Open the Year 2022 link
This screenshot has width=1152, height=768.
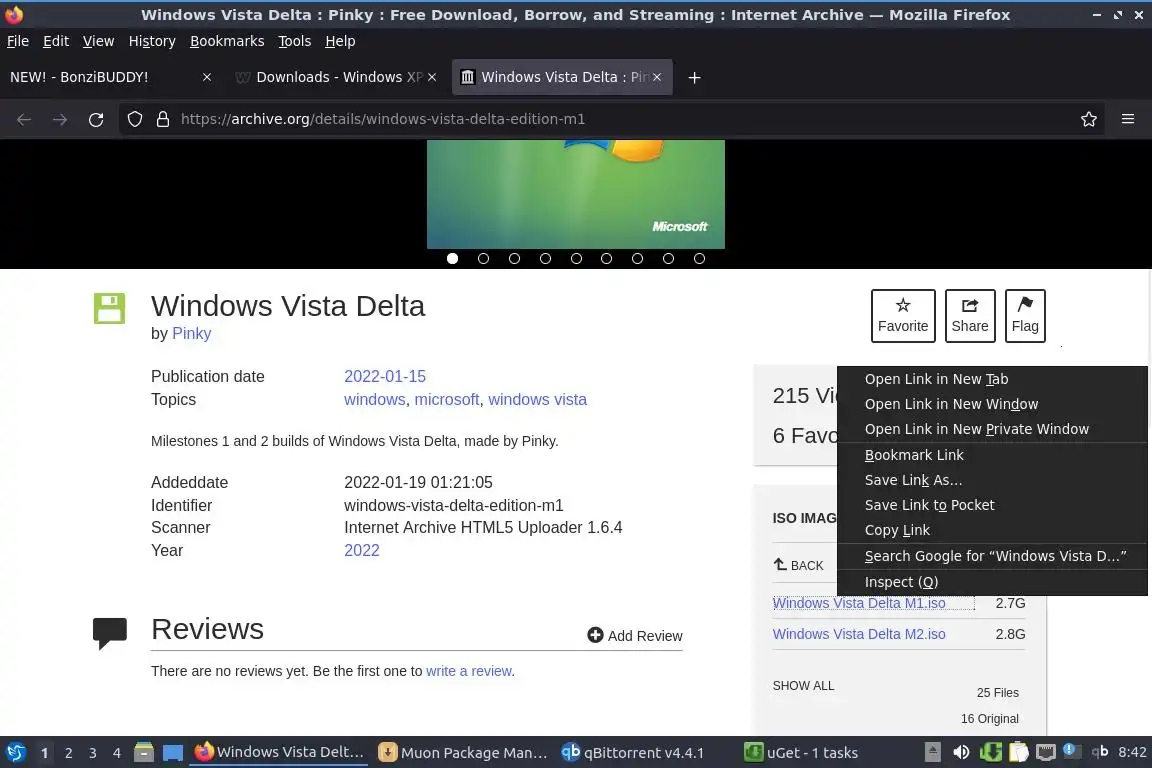pyautogui.click(x=361, y=550)
